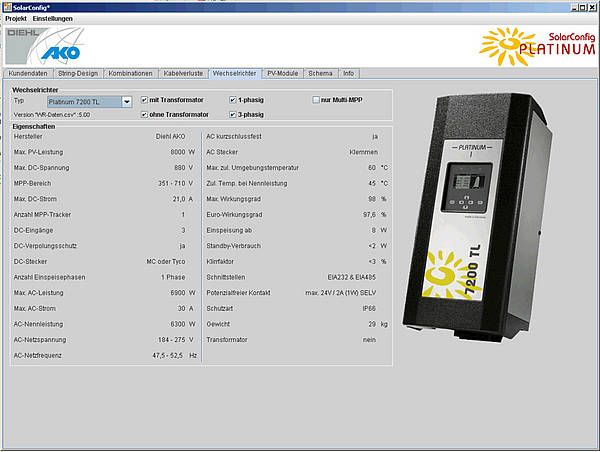
Task: Toggle the 1-phasig checkbox
Action: click(233, 100)
